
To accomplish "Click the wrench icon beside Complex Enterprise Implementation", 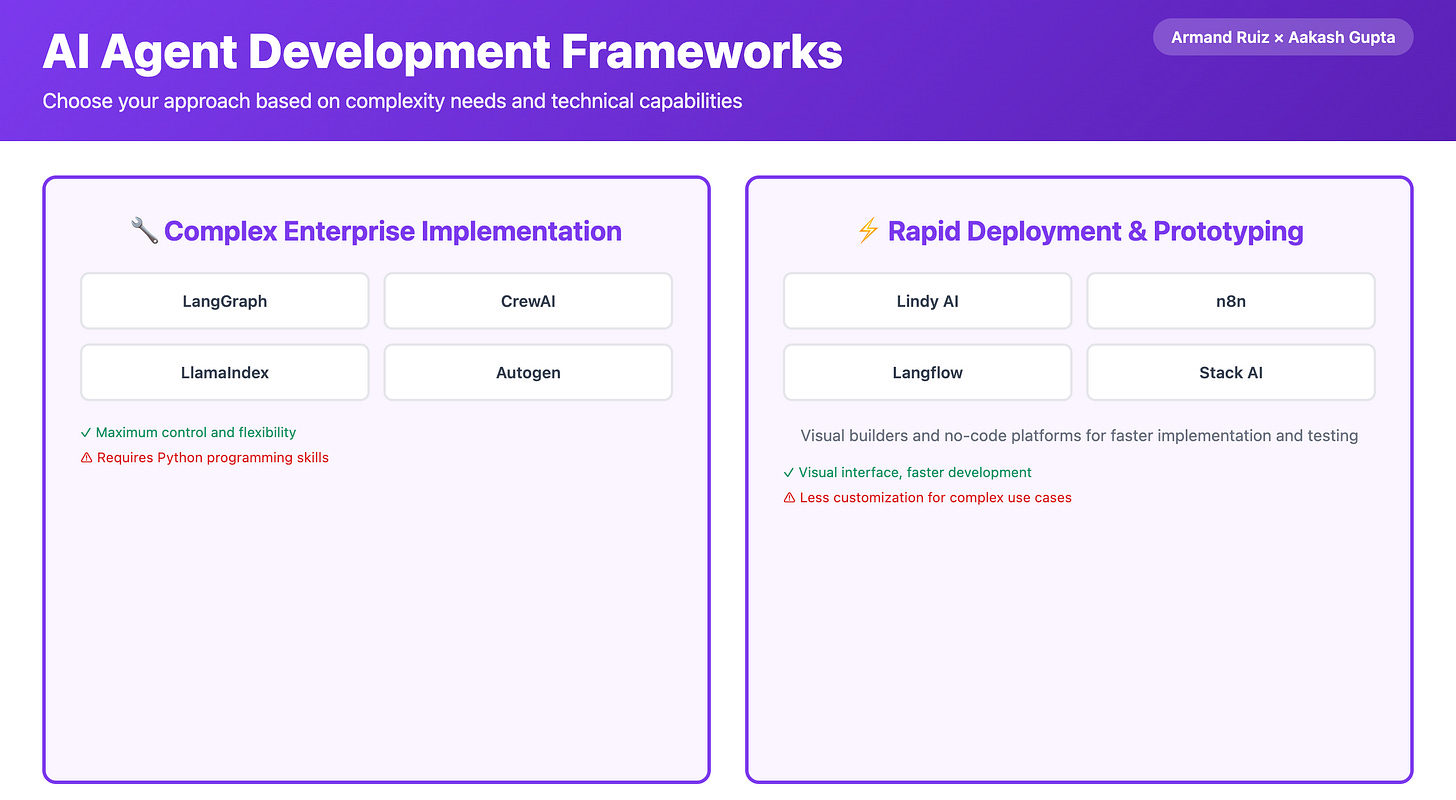I will coord(144,231).
